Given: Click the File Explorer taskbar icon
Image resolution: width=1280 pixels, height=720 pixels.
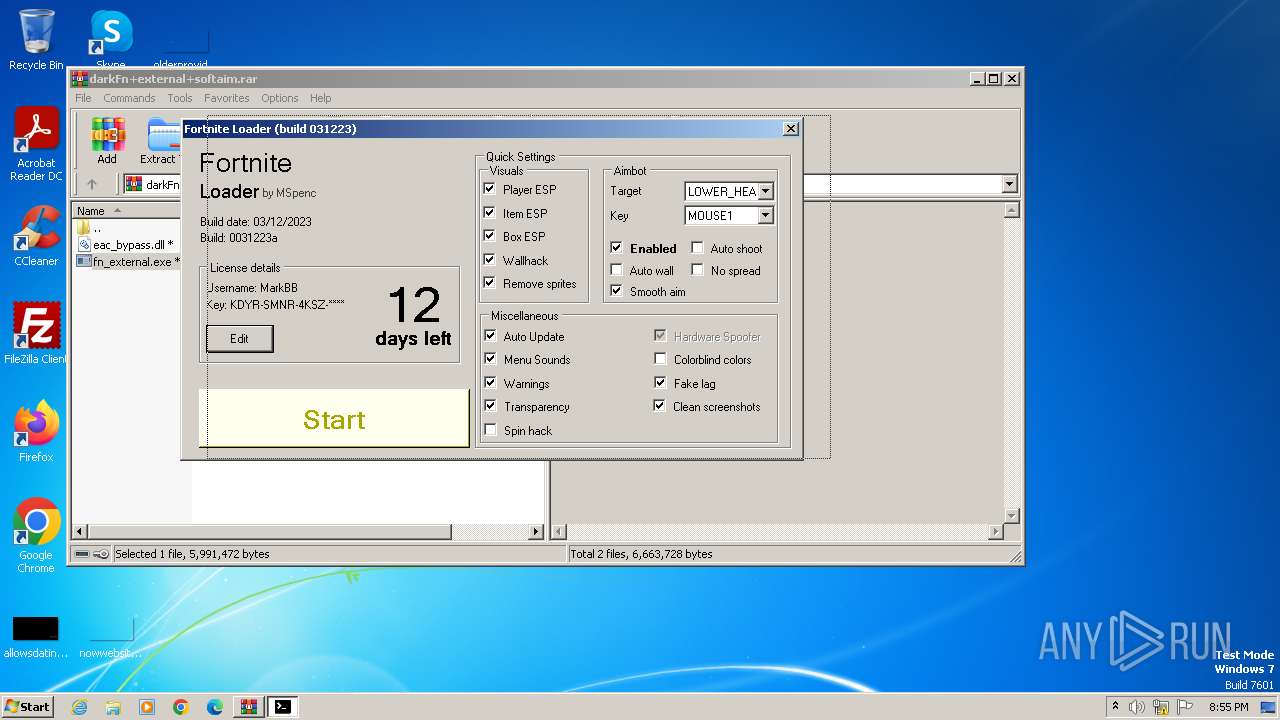Looking at the screenshot, I should pos(113,707).
